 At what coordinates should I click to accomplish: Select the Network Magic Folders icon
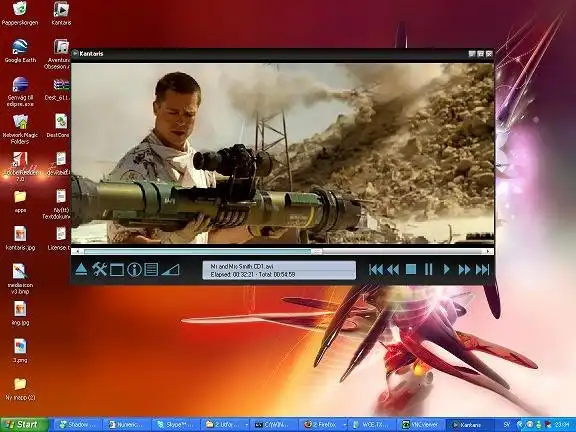[20, 129]
